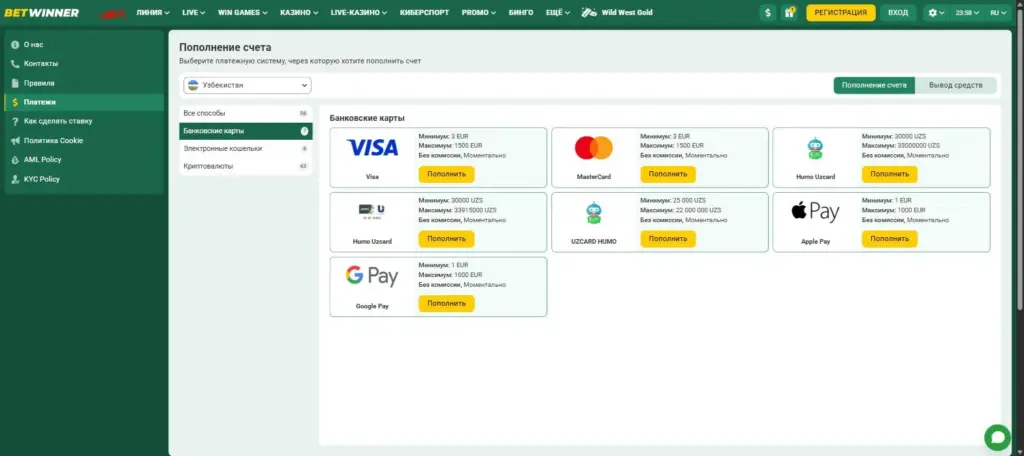Click the РЕГИСТРАЦИЯ button

tap(840, 12)
